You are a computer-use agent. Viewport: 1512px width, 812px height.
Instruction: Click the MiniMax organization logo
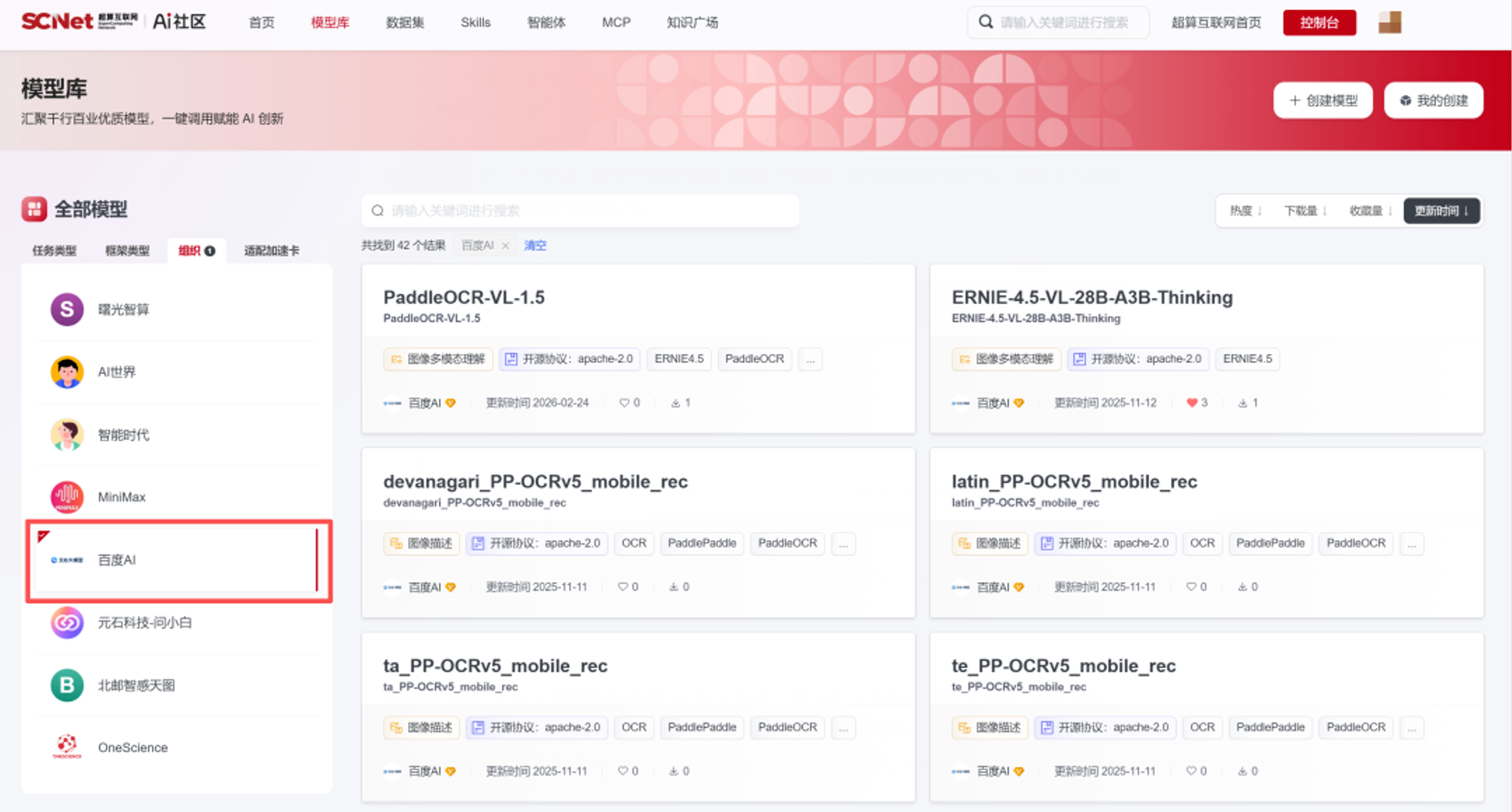[x=67, y=497]
